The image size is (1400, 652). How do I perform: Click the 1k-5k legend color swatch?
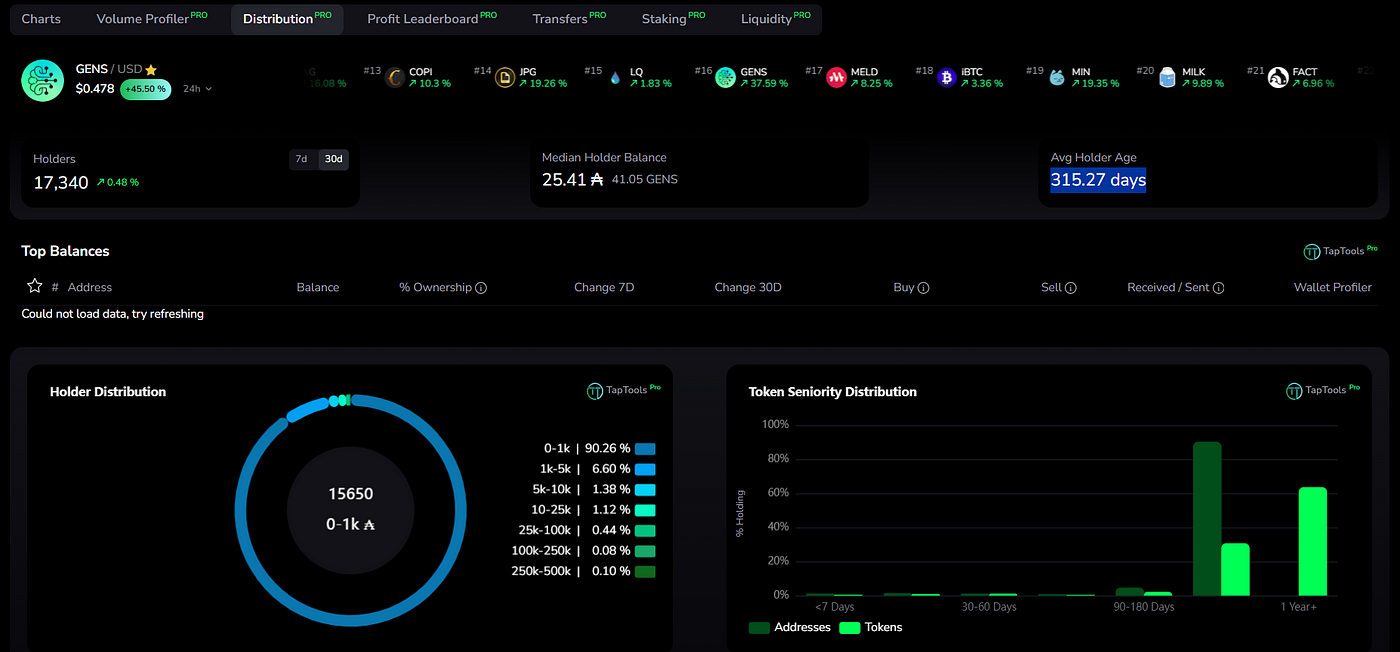[x=645, y=469]
